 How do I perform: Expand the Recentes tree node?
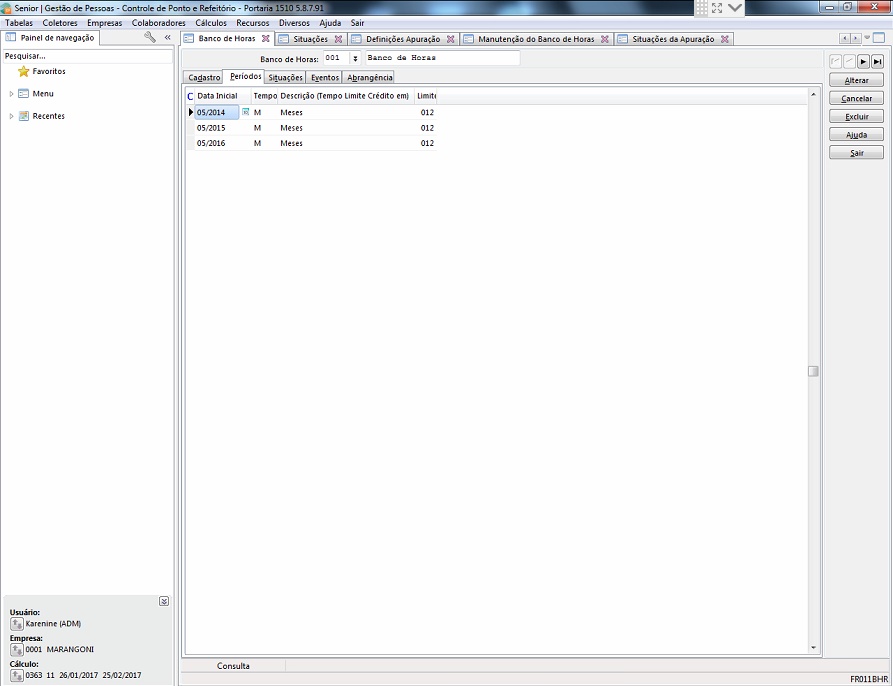tap(11, 116)
